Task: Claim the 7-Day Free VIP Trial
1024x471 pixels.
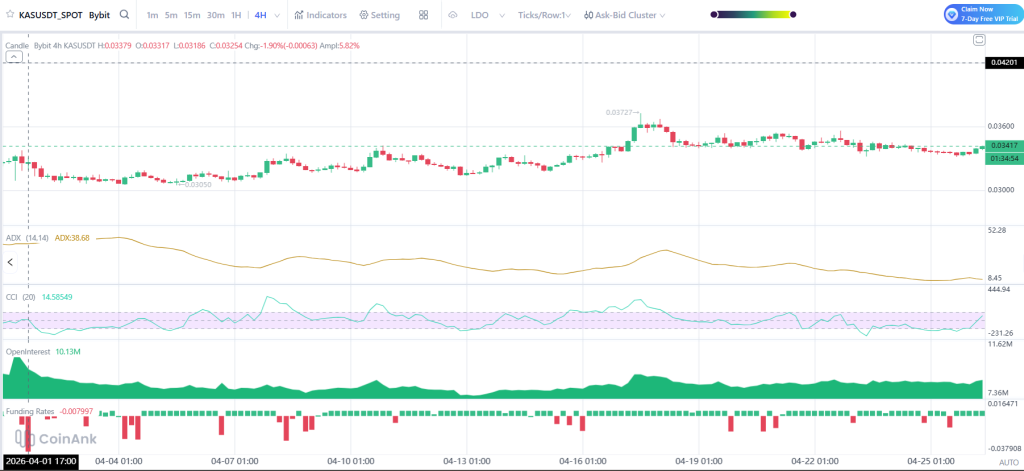Action: pyautogui.click(x=981, y=15)
